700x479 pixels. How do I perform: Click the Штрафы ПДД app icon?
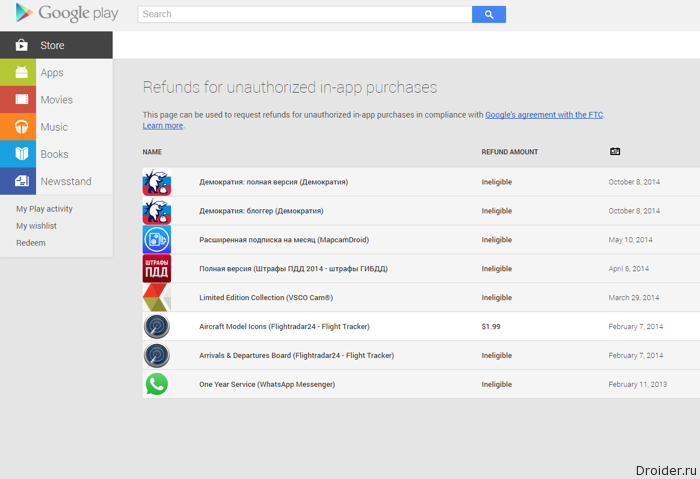pyautogui.click(x=157, y=269)
